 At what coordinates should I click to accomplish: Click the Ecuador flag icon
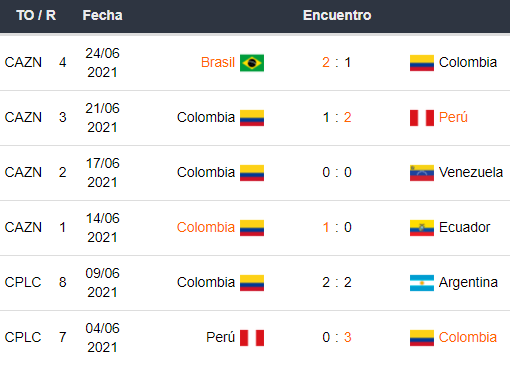coord(422,228)
